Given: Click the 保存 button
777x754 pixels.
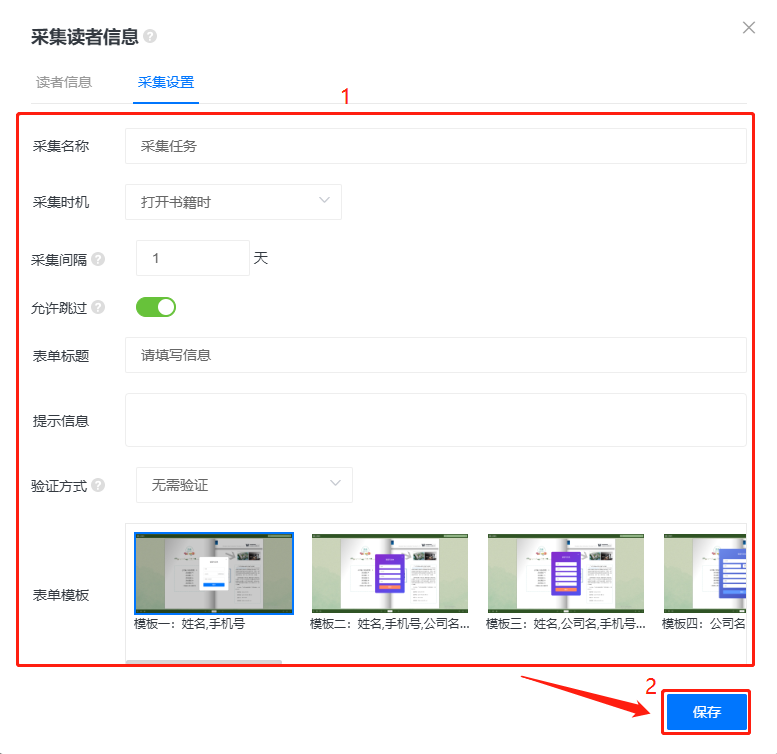Looking at the screenshot, I should point(706,712).
